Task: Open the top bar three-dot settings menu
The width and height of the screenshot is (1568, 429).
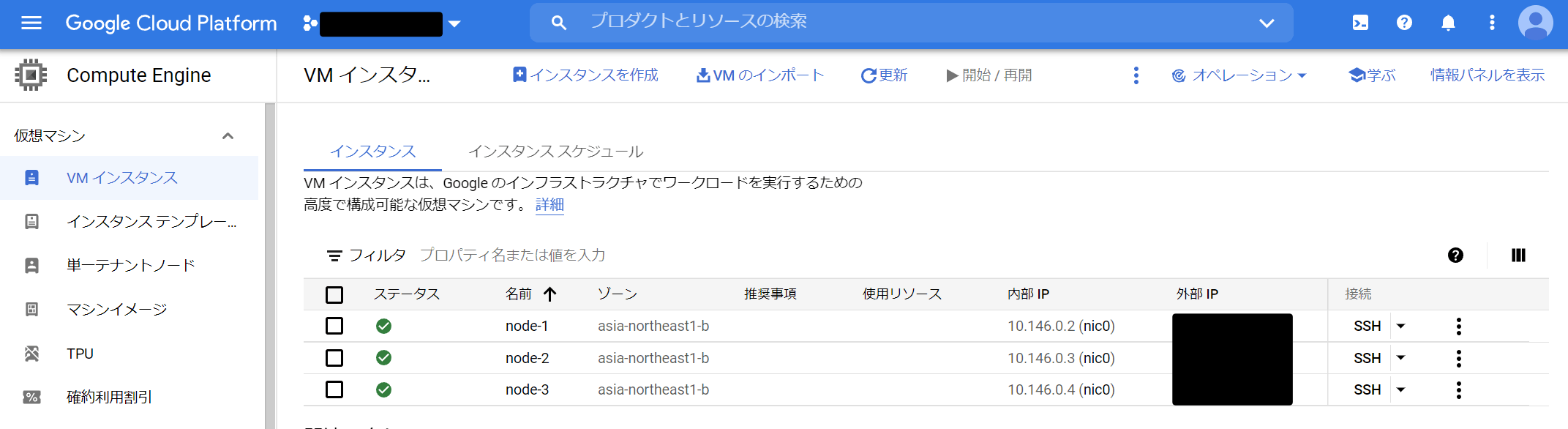Action: pyautogui.click(x=1492, y=23)
